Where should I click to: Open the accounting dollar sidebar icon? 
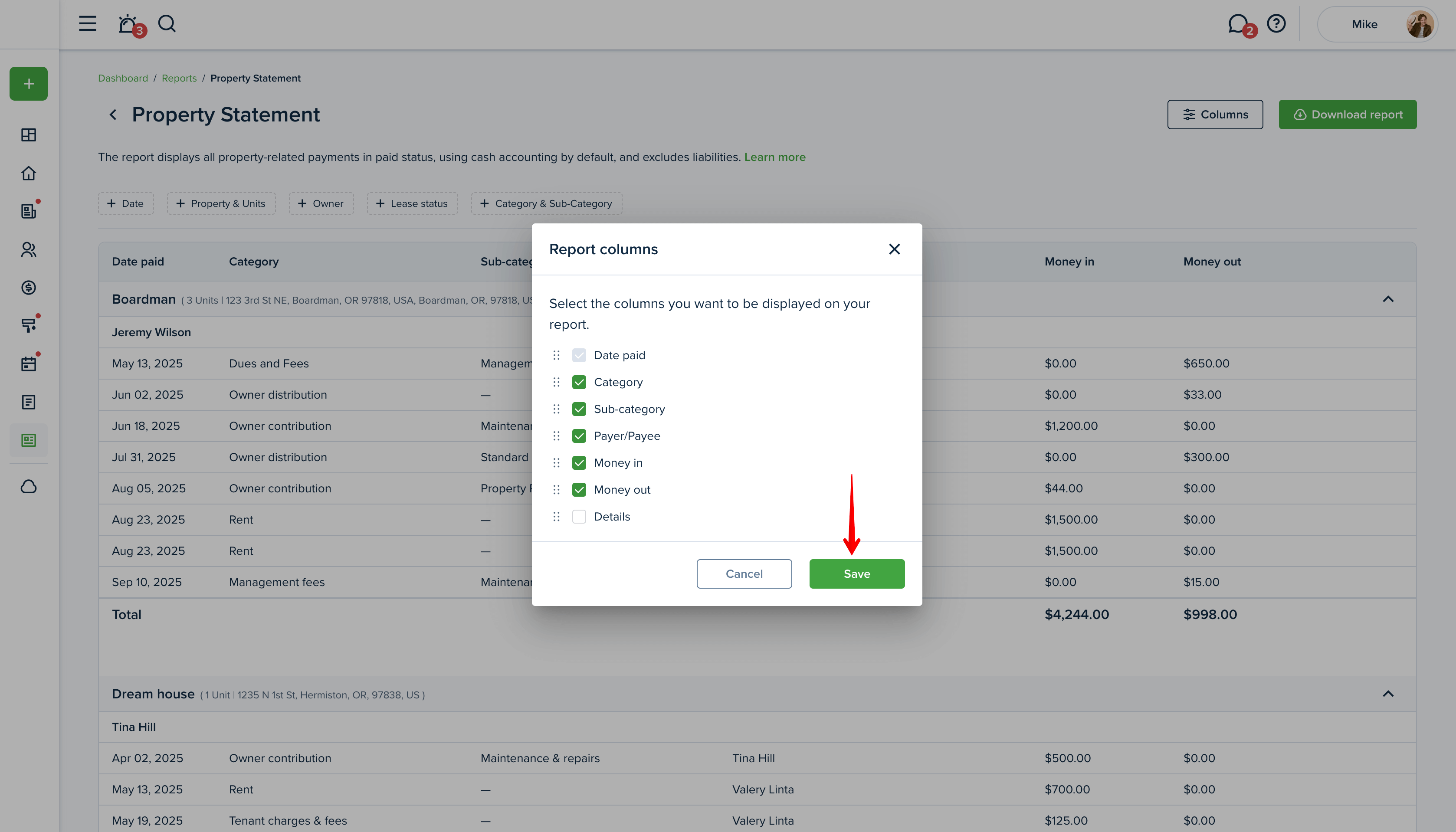click(29, 288)
